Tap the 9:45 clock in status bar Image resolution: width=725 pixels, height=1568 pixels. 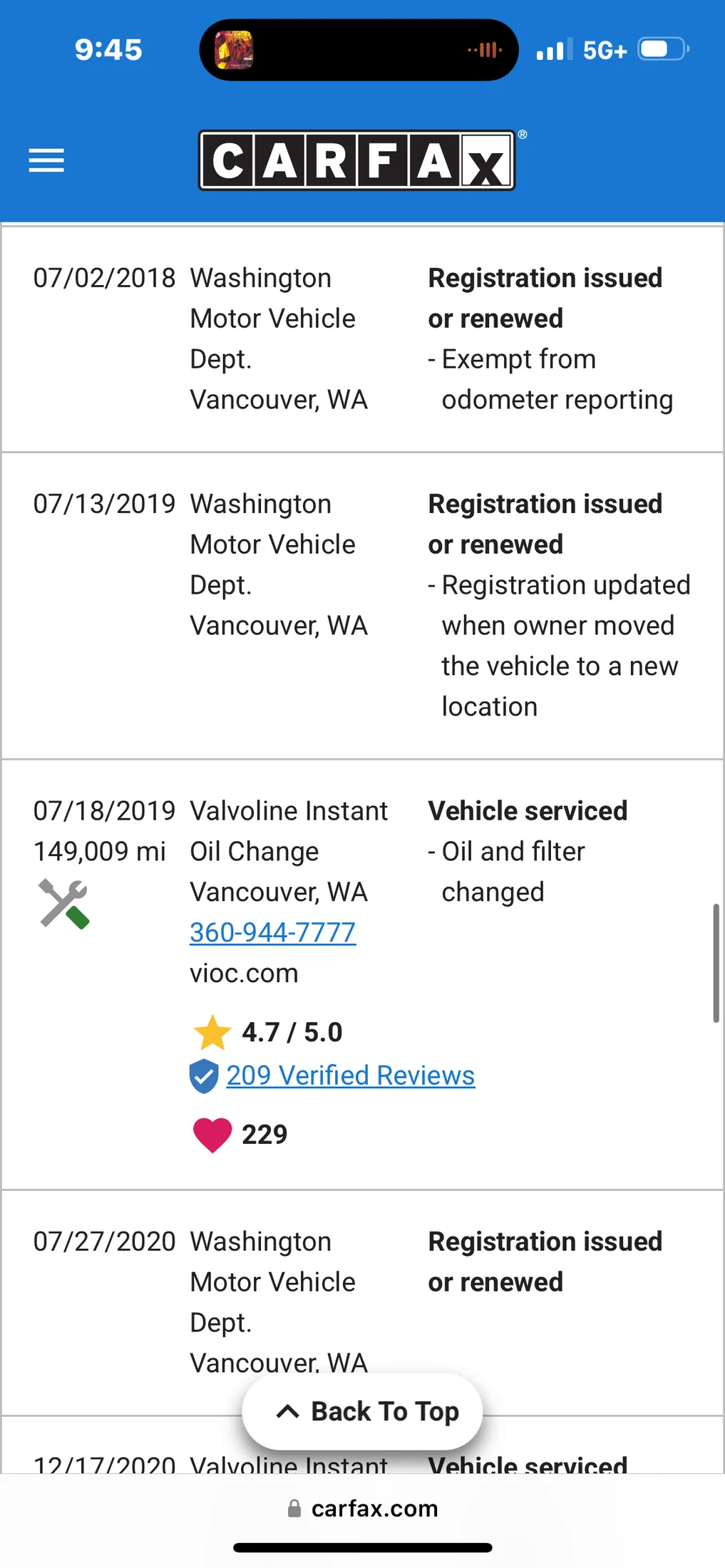108,50
